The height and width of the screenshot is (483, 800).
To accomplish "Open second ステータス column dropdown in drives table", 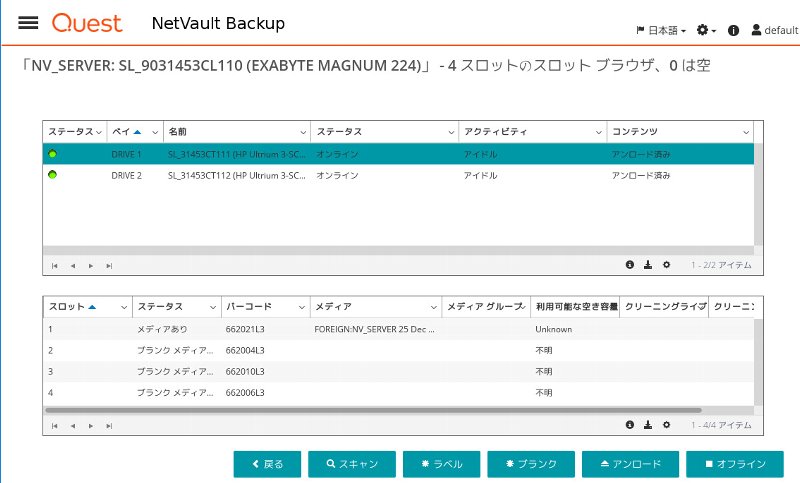I will coord(451,132).
